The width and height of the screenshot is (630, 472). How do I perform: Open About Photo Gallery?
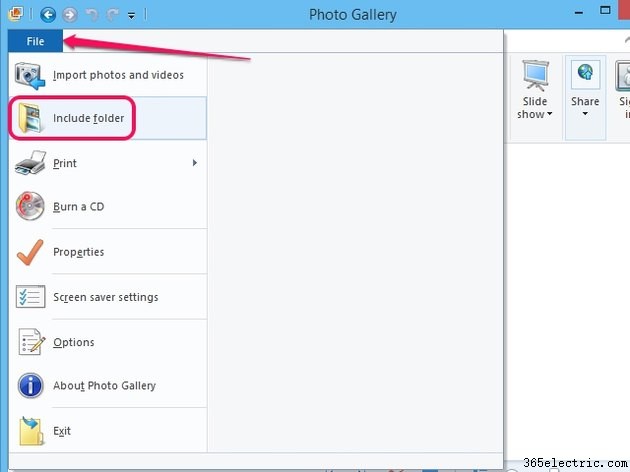click(107, 386)
